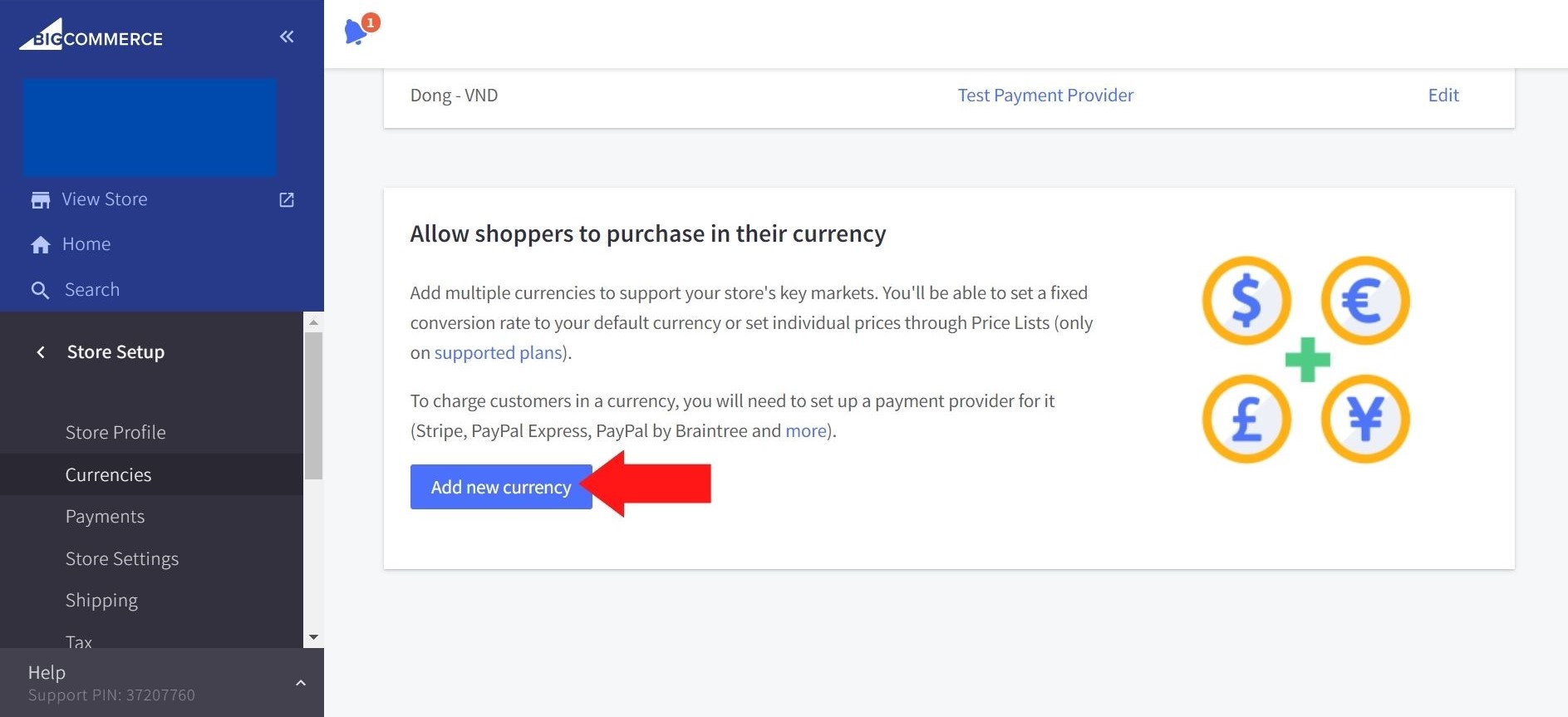
Task: Open Store Profile menu item
Action: coord(116,433)
